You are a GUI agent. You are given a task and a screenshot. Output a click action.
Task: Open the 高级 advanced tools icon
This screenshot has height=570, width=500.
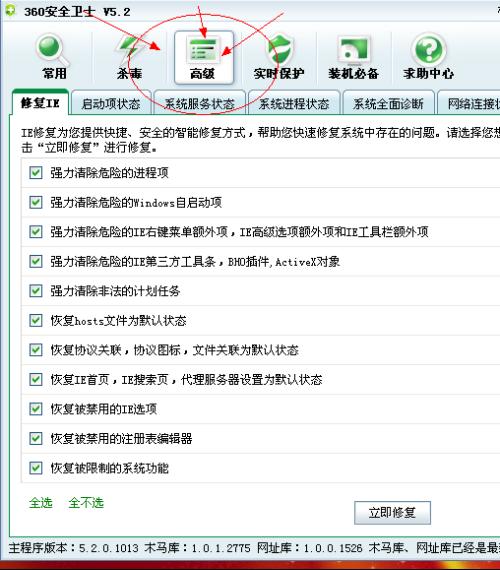[x=203, y=50]
